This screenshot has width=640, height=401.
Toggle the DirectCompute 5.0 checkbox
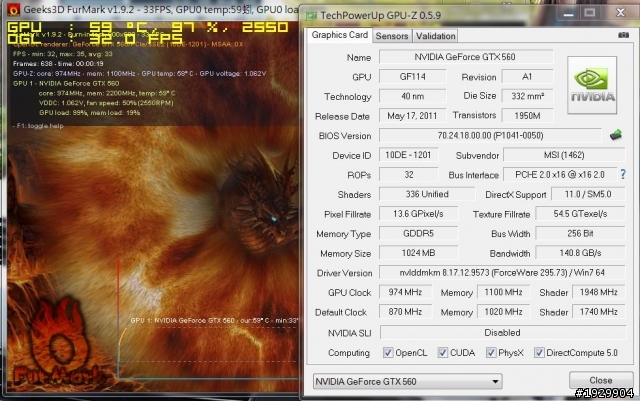pyautogui.click(x=539, y=352)
